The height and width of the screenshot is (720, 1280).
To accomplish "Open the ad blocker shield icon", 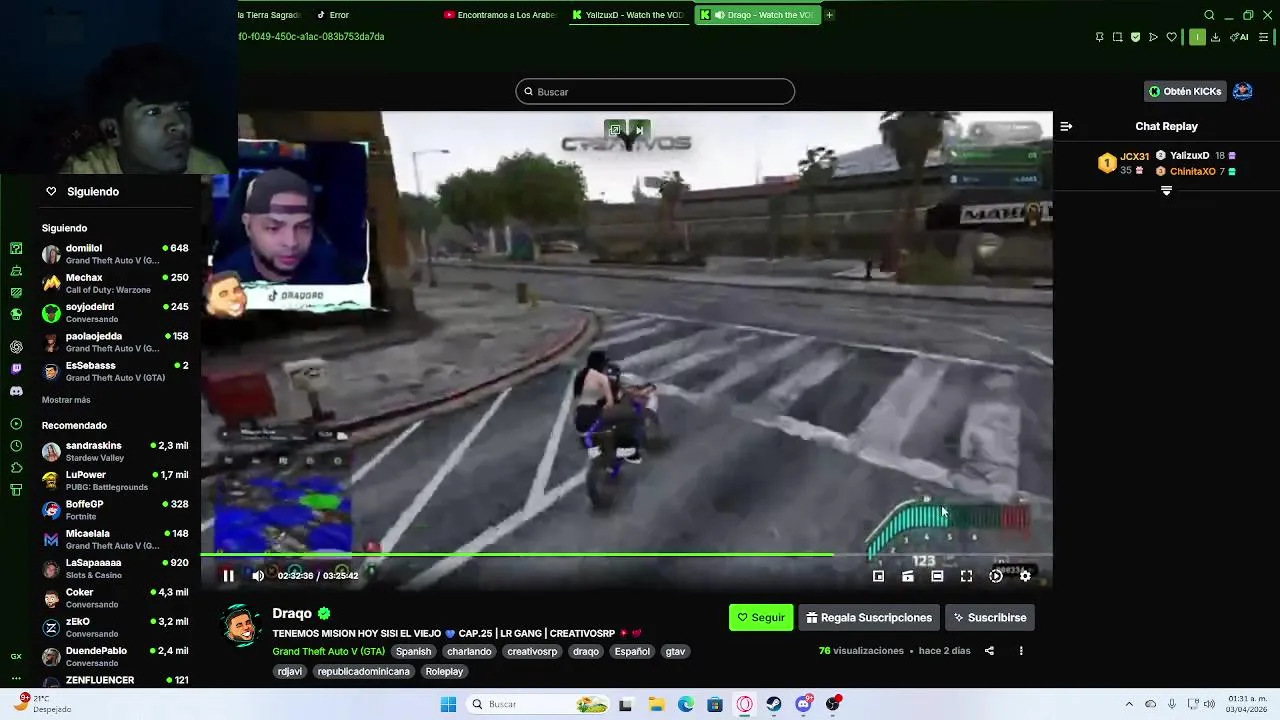I will tap(1135, 37).
